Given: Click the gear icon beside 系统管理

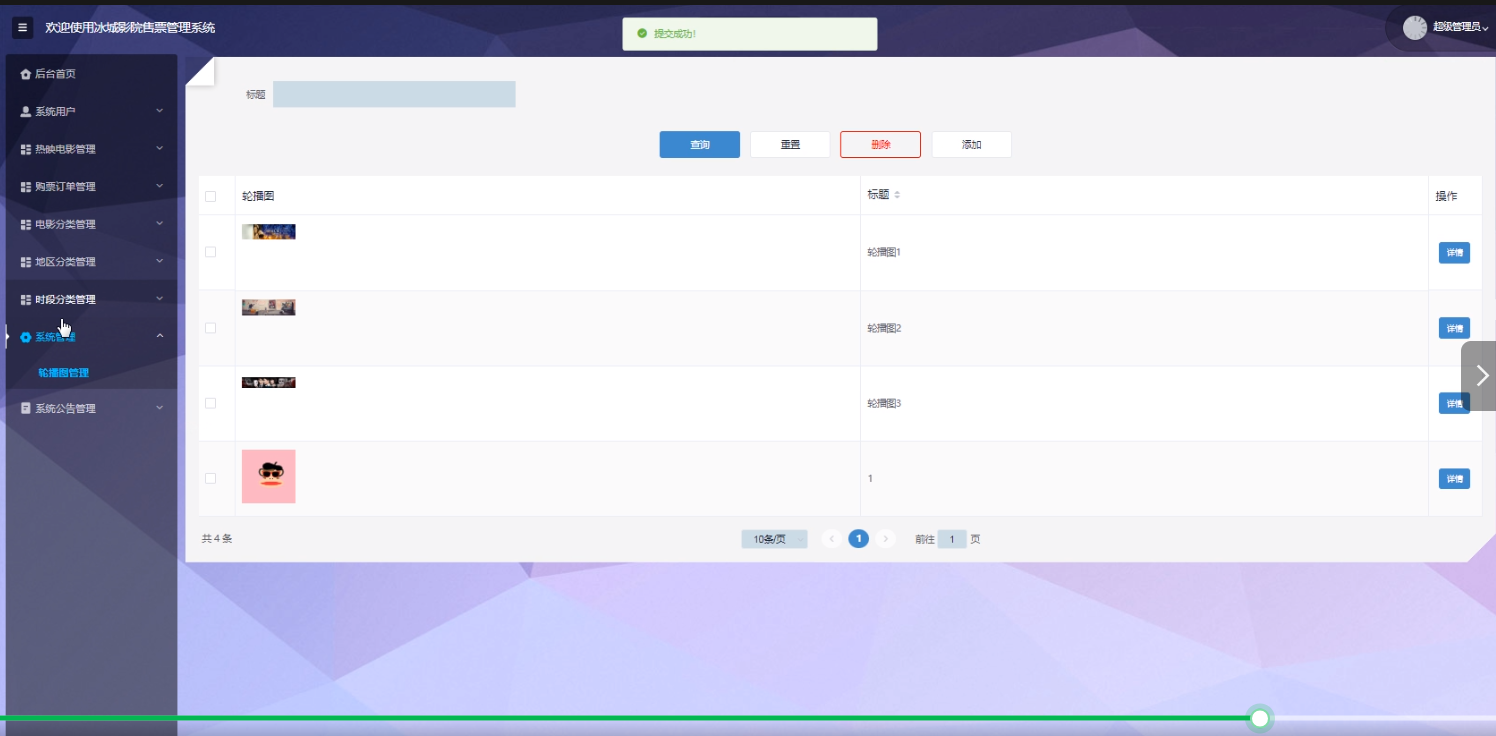Looking at the screenshot, I should point(26,337).
